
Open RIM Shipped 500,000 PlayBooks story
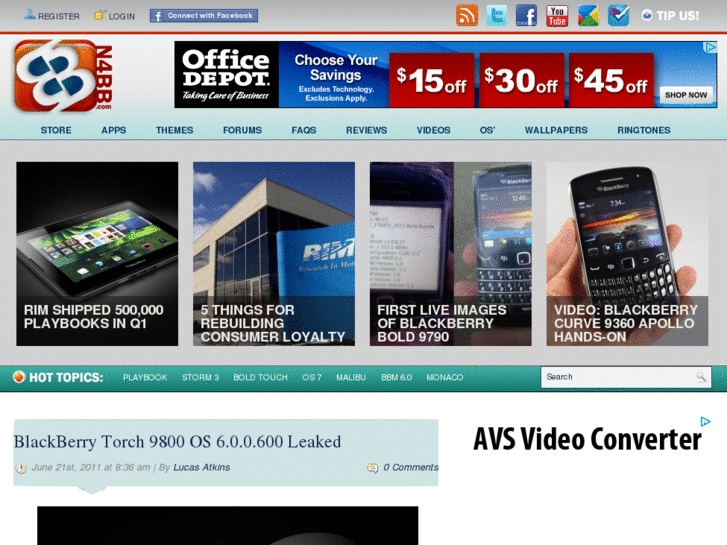click(x=97, y=254)
